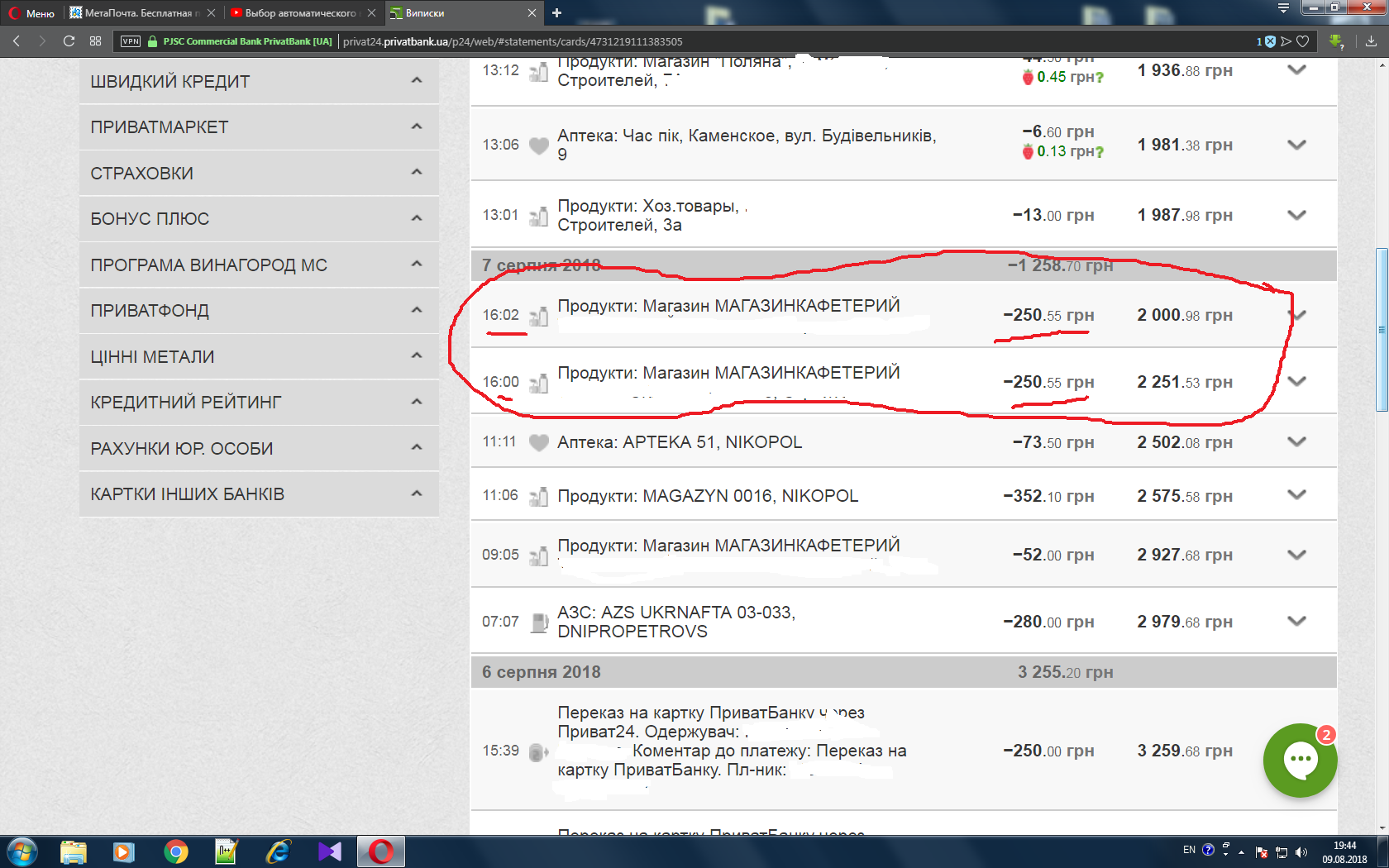
Task: Open the Opera Меню button
Action: click(32, 12)
